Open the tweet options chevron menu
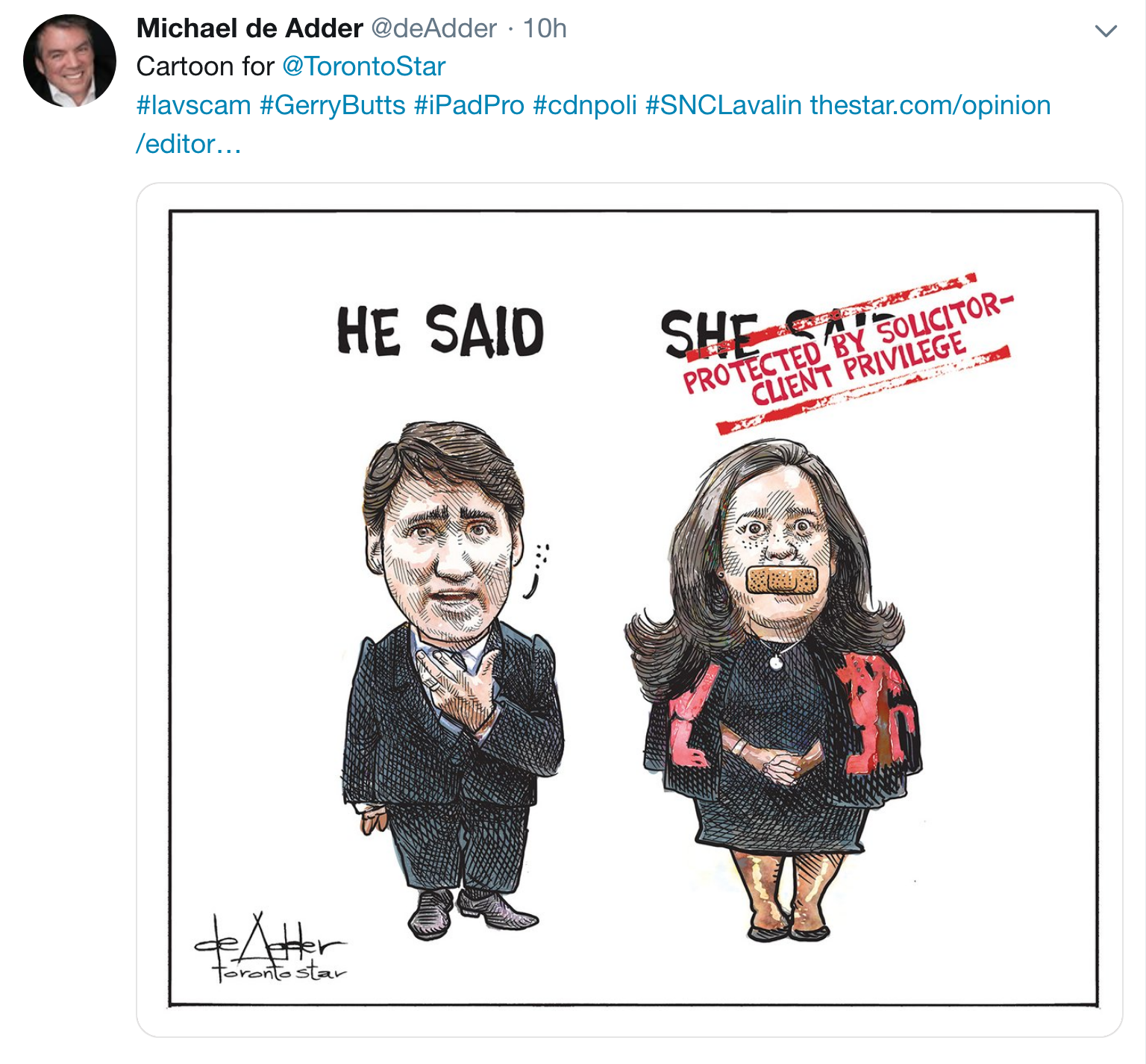This screenshot has height=1064, width=1146. pos(1105,31)
